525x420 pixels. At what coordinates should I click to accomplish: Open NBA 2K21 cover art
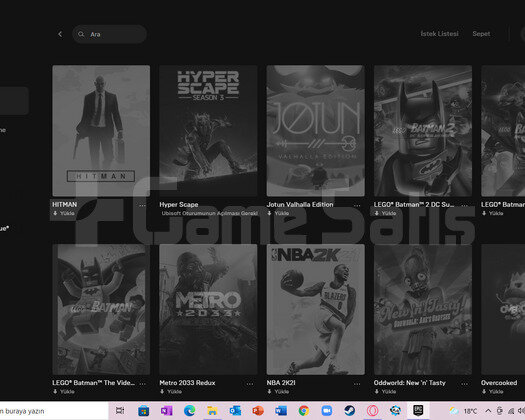pos(315,309)
